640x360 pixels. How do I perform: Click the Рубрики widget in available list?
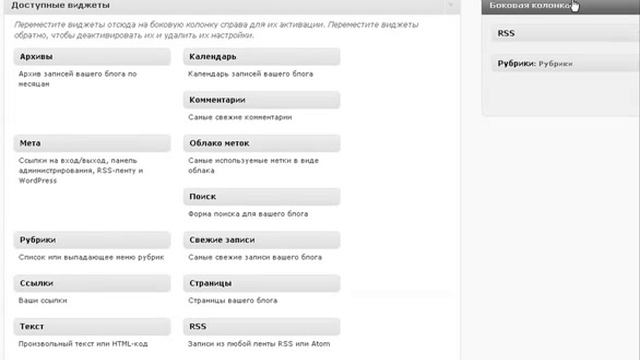pos(92,240)
